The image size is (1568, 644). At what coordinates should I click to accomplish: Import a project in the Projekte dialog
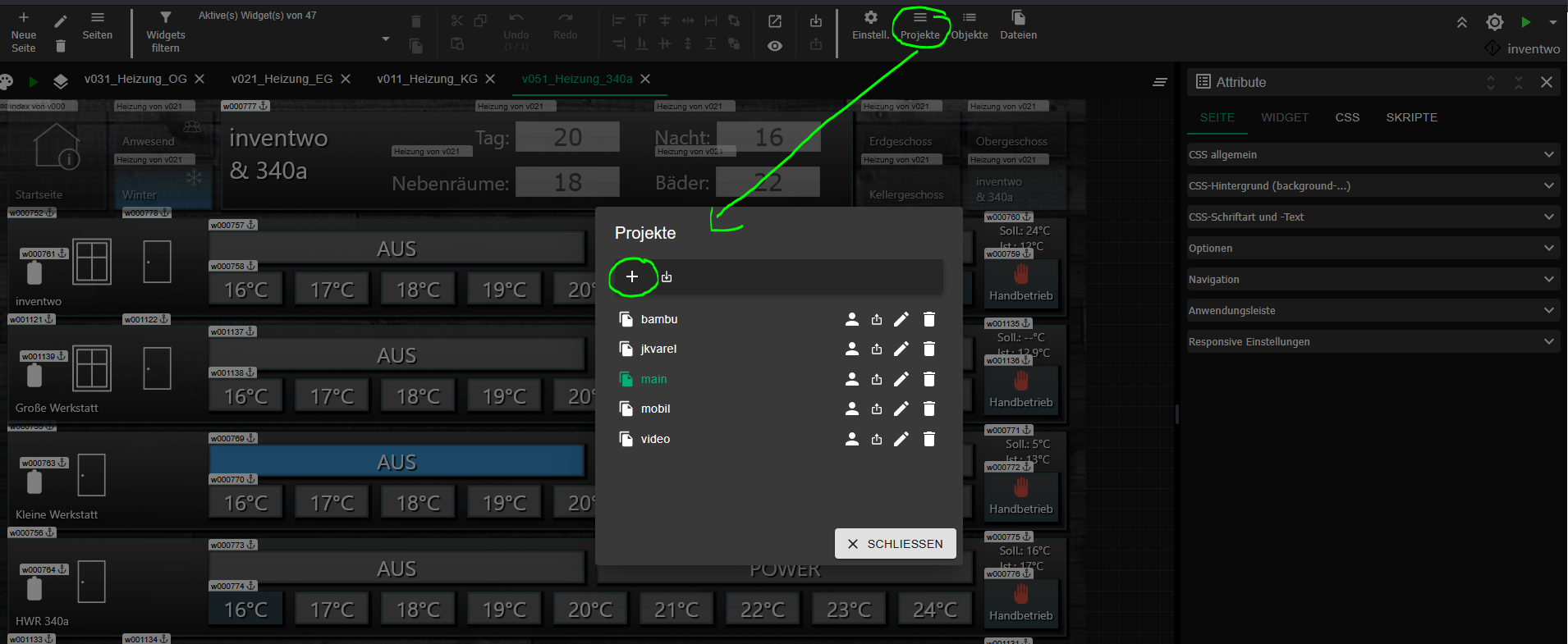click(667, 277)
